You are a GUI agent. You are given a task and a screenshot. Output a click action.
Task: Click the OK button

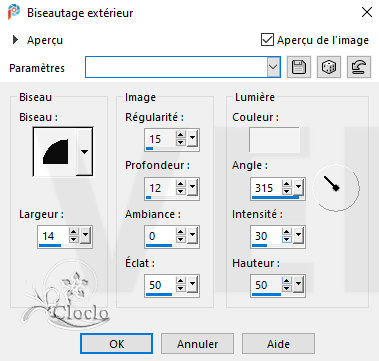[x=116, y=344]
